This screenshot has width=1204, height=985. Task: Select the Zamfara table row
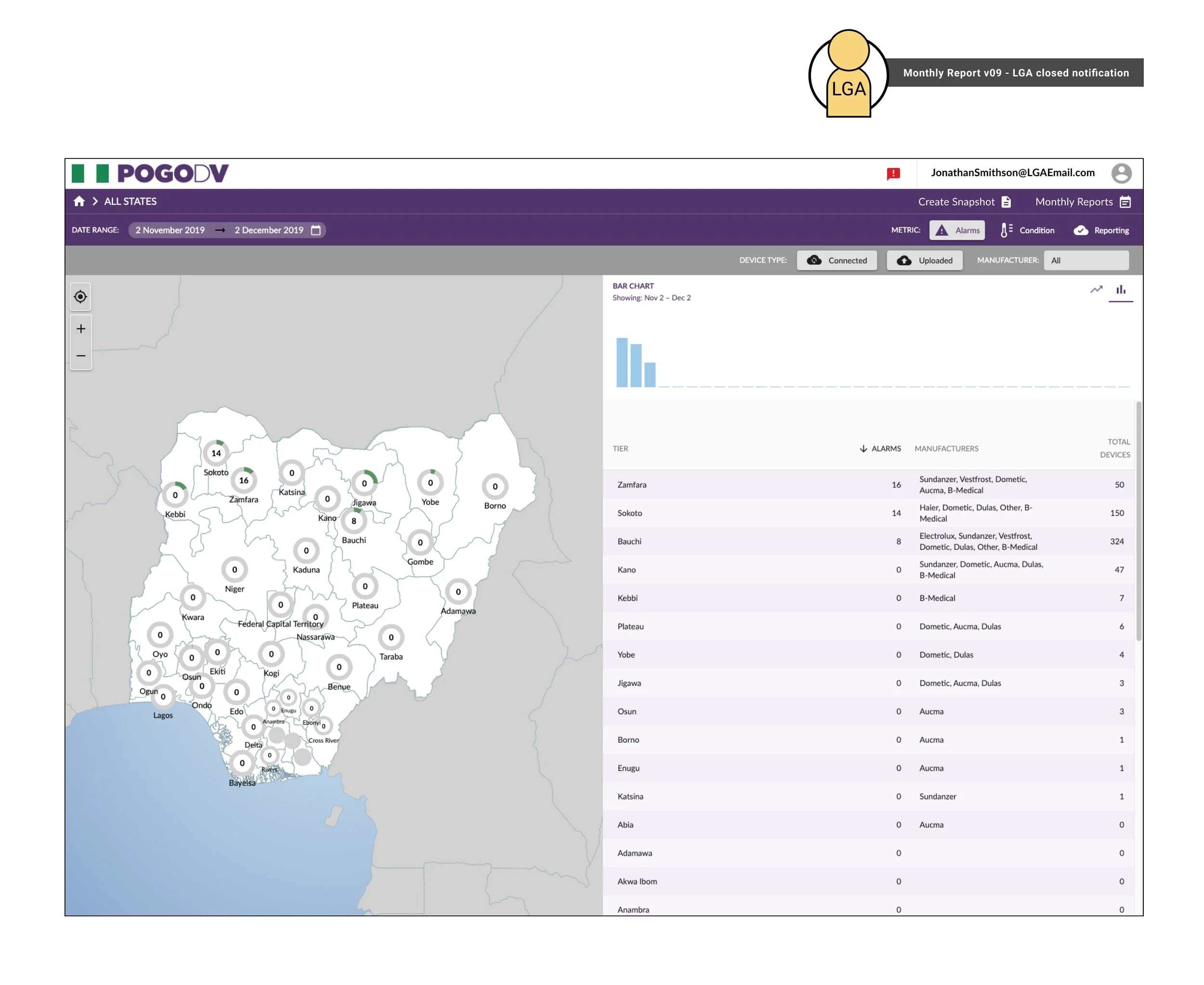(x=868, y=484)
